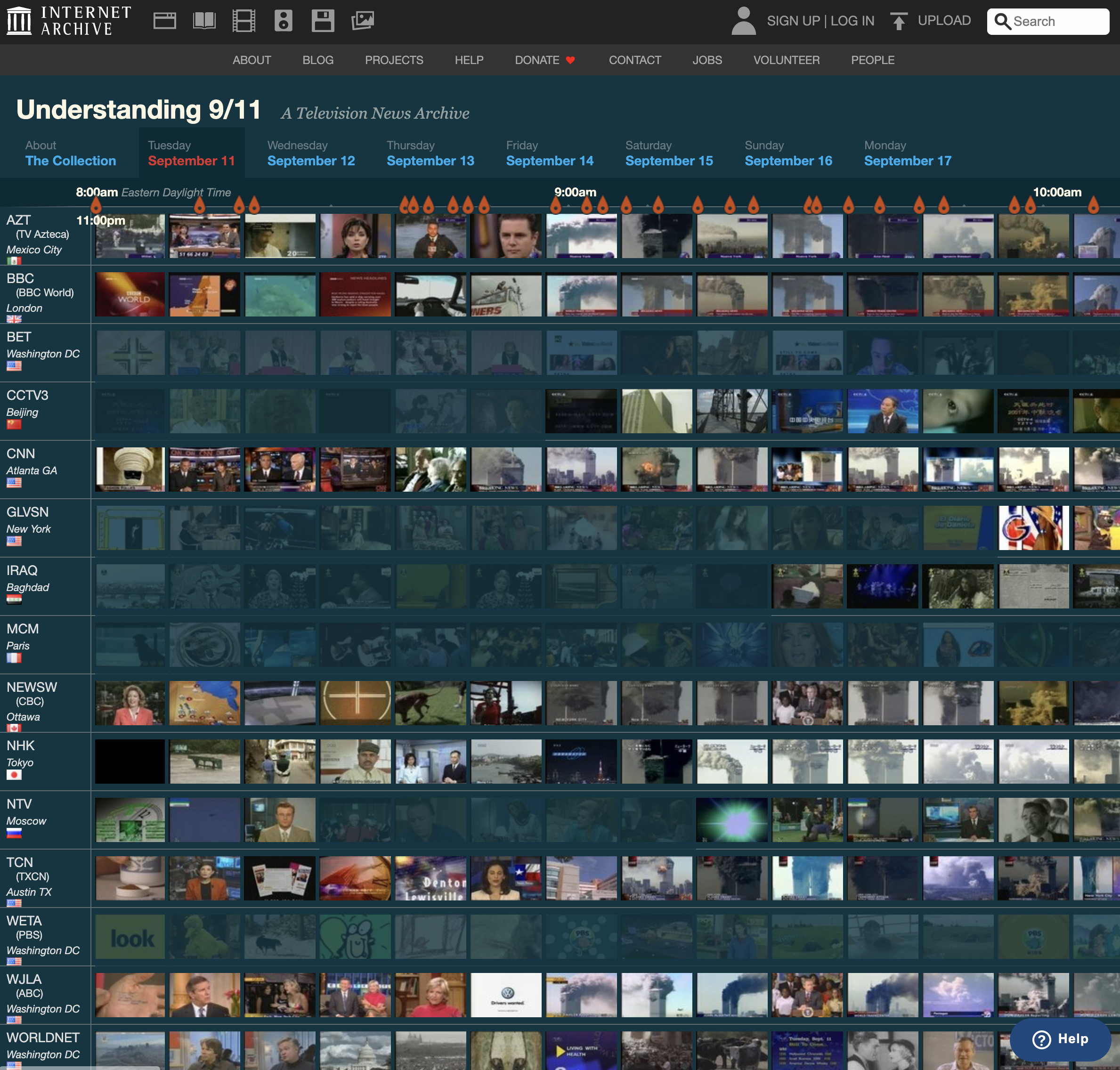Click the US flag under BET Washington DC
This screenshot has height=1070, width=1120.
14,365
